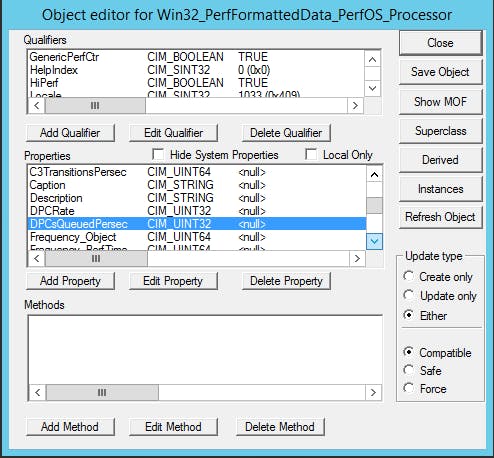The height and width of the screenshot is (458, 494).
Task: Click the Properties list scroll-up arrow
Action: point(374,174)
